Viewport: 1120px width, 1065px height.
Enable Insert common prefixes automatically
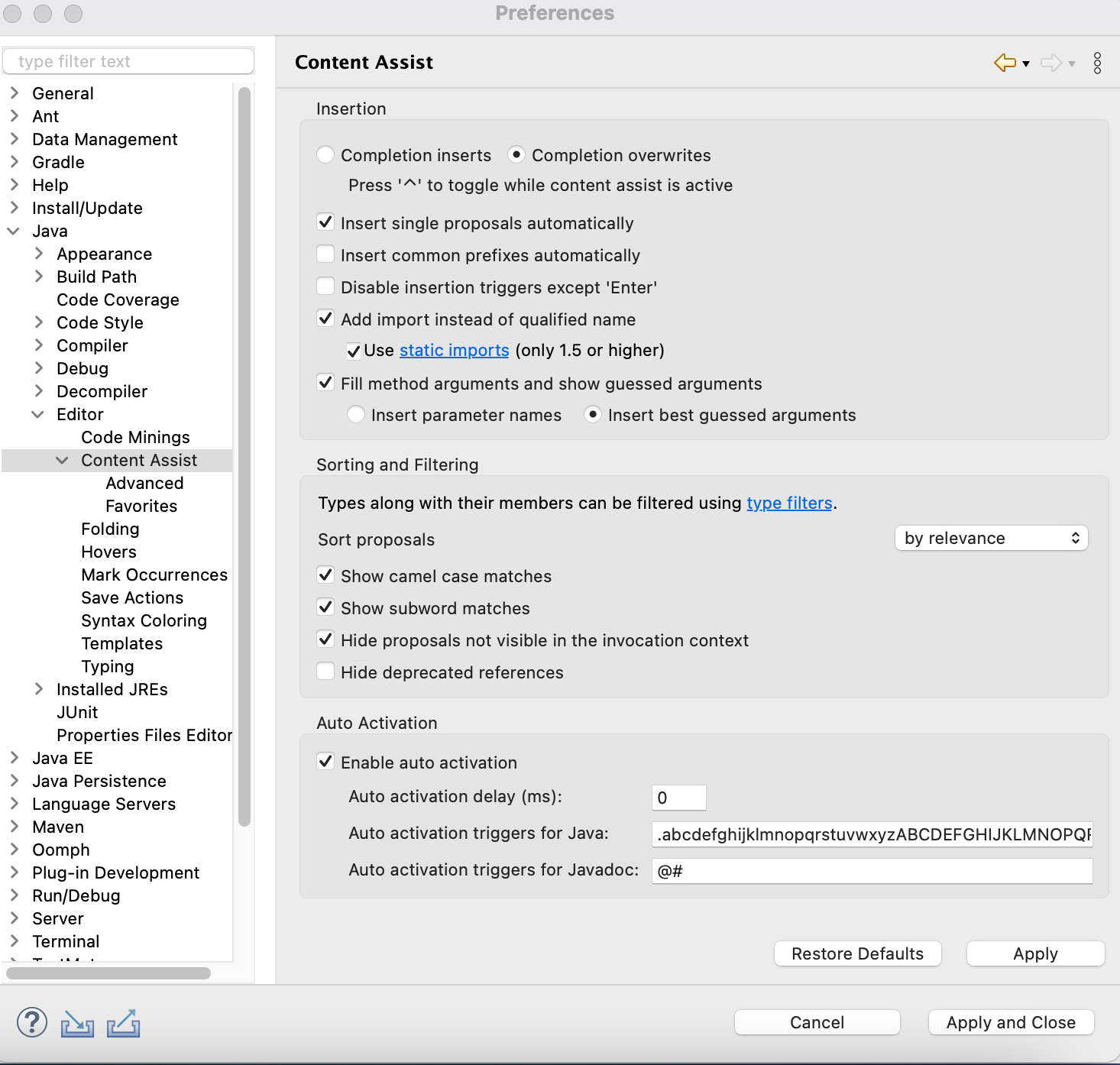point(325,254)
